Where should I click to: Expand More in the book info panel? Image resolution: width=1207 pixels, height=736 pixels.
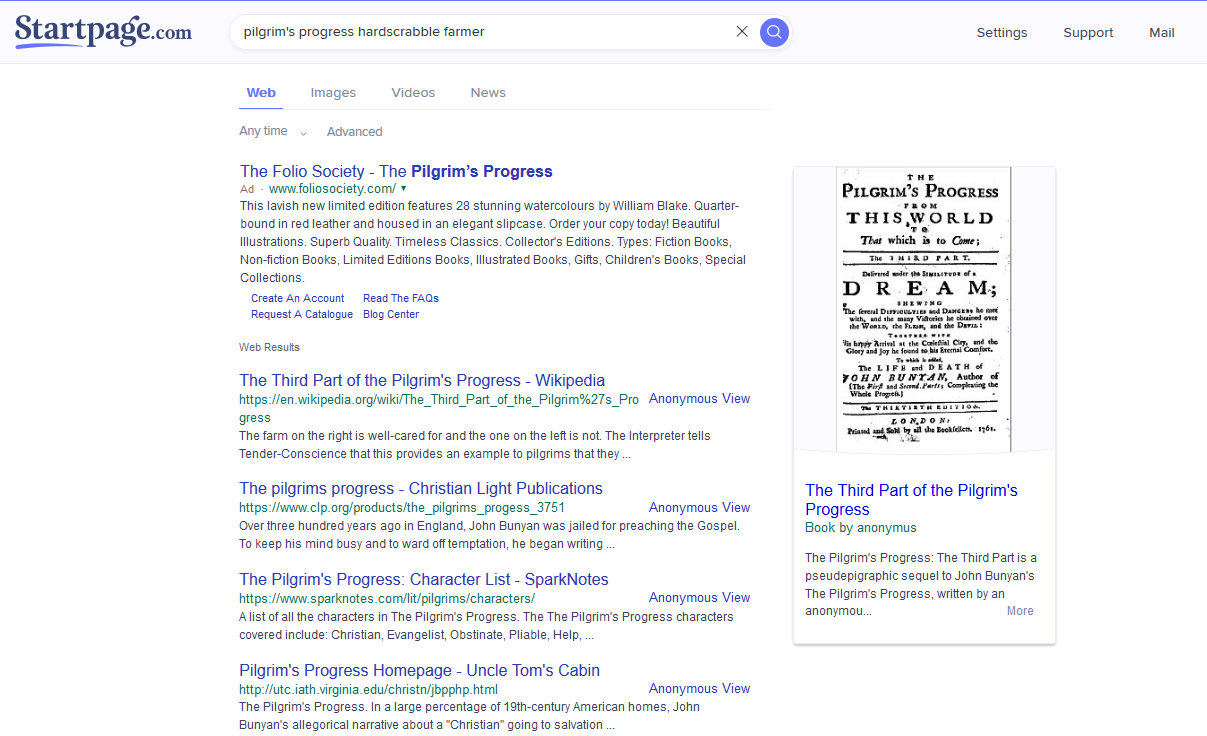click(1020, 611)
